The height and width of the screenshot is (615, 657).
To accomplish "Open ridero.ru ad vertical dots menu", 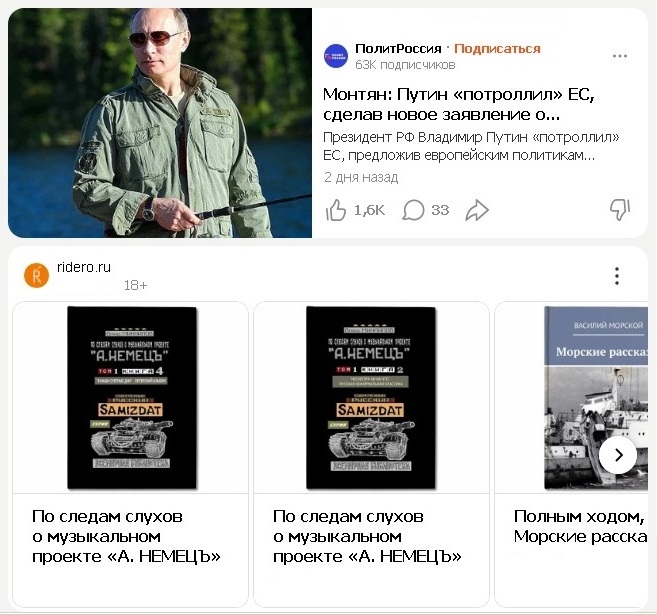I will [617, 276].
